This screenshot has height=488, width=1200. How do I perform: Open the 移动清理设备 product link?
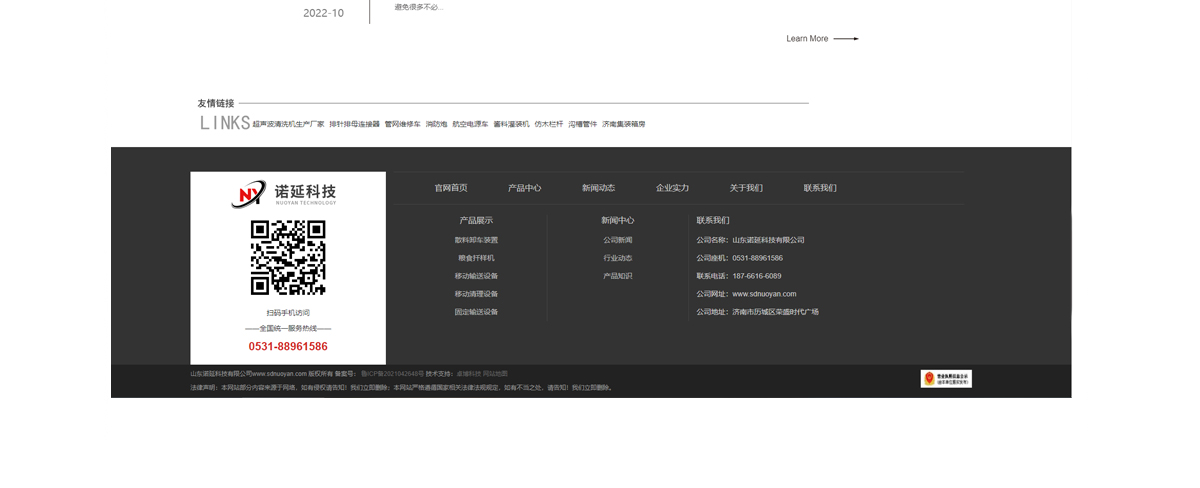pyautogui.click(x=476, y=294)
